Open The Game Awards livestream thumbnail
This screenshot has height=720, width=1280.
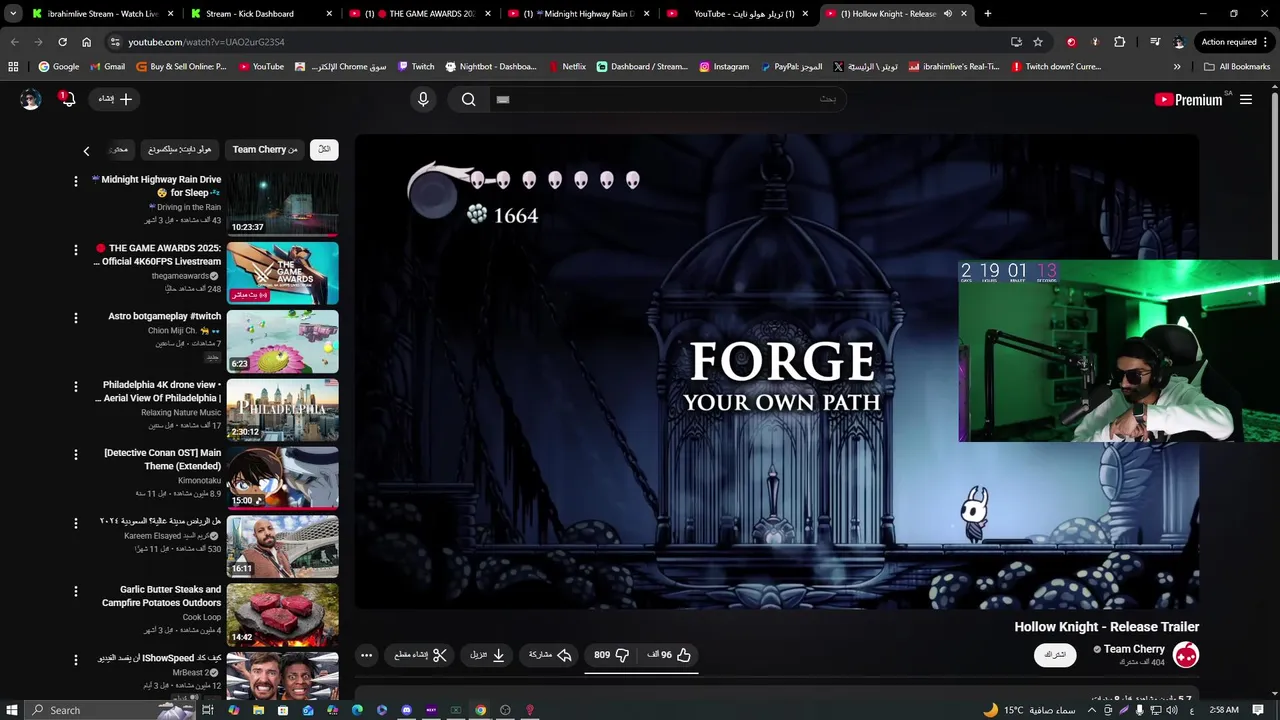282,273
